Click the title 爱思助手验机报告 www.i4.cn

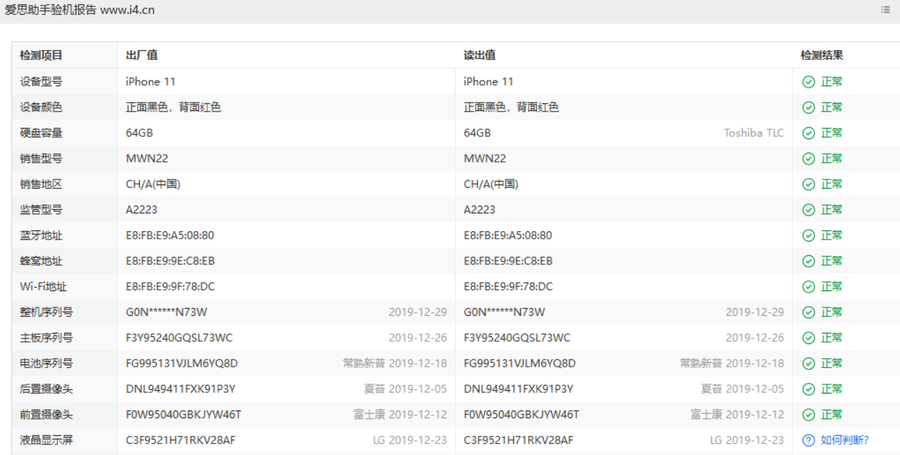pyautogui.click(x=79, y=10)
